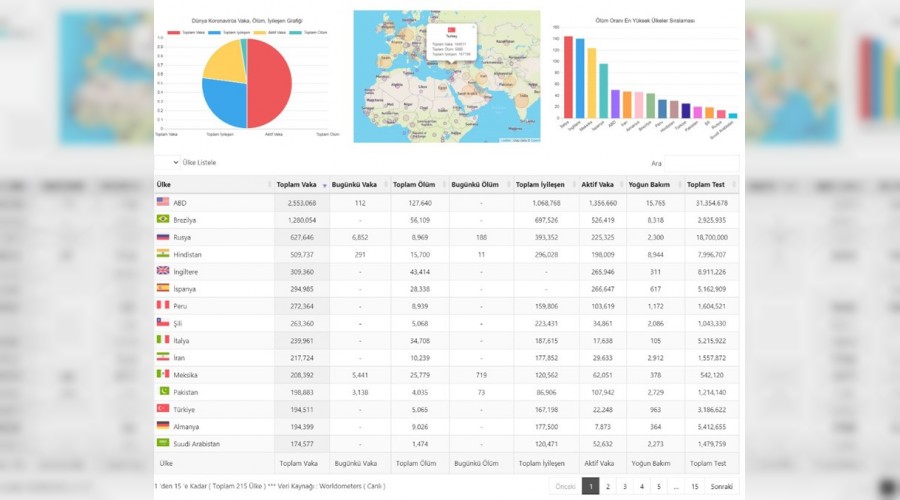
Task: Toggle Toplam Ölüm teal legend swatch
Action: [295, 33]
